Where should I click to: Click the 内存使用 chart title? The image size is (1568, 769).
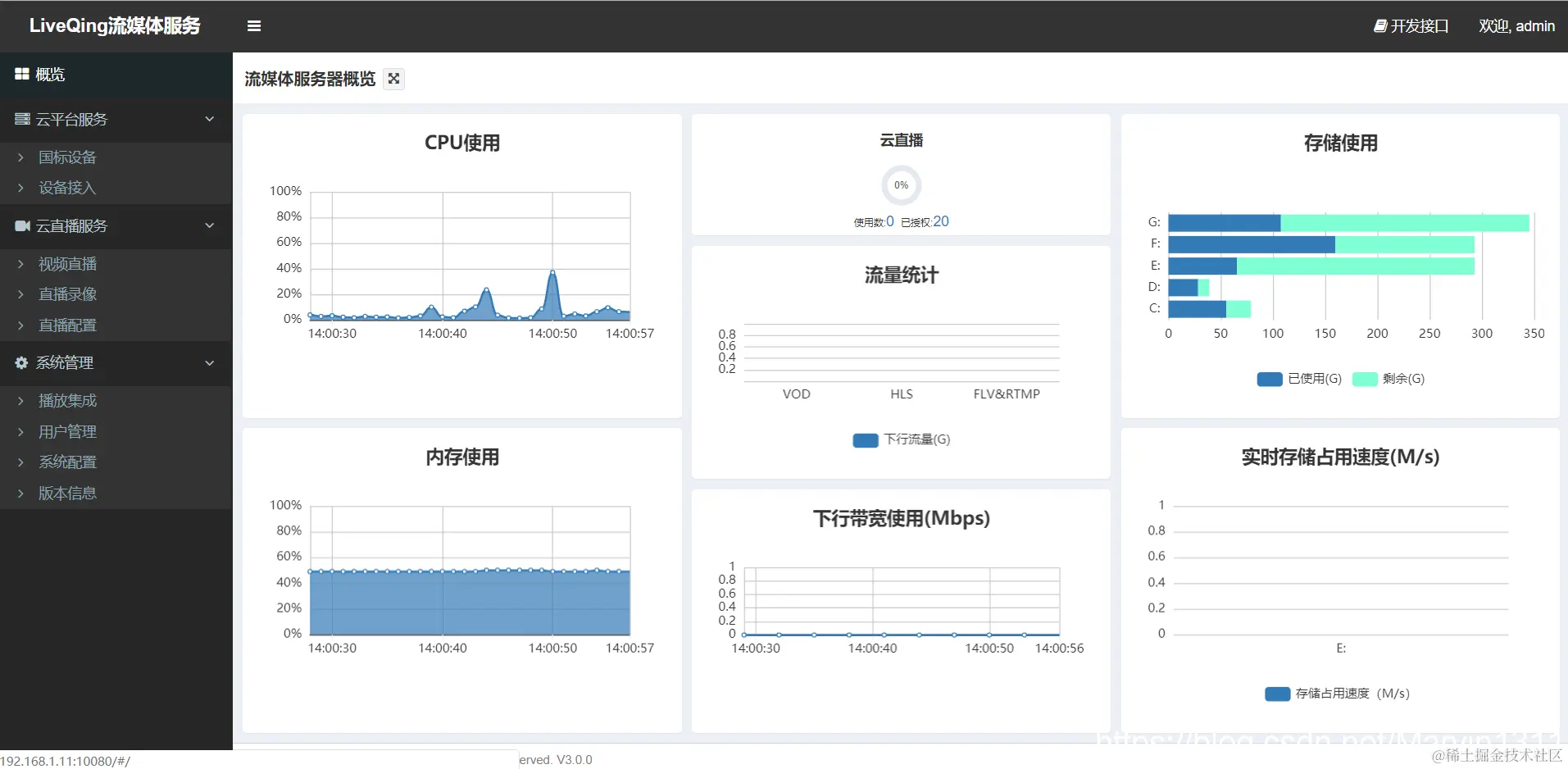click(x=462, y=457)
